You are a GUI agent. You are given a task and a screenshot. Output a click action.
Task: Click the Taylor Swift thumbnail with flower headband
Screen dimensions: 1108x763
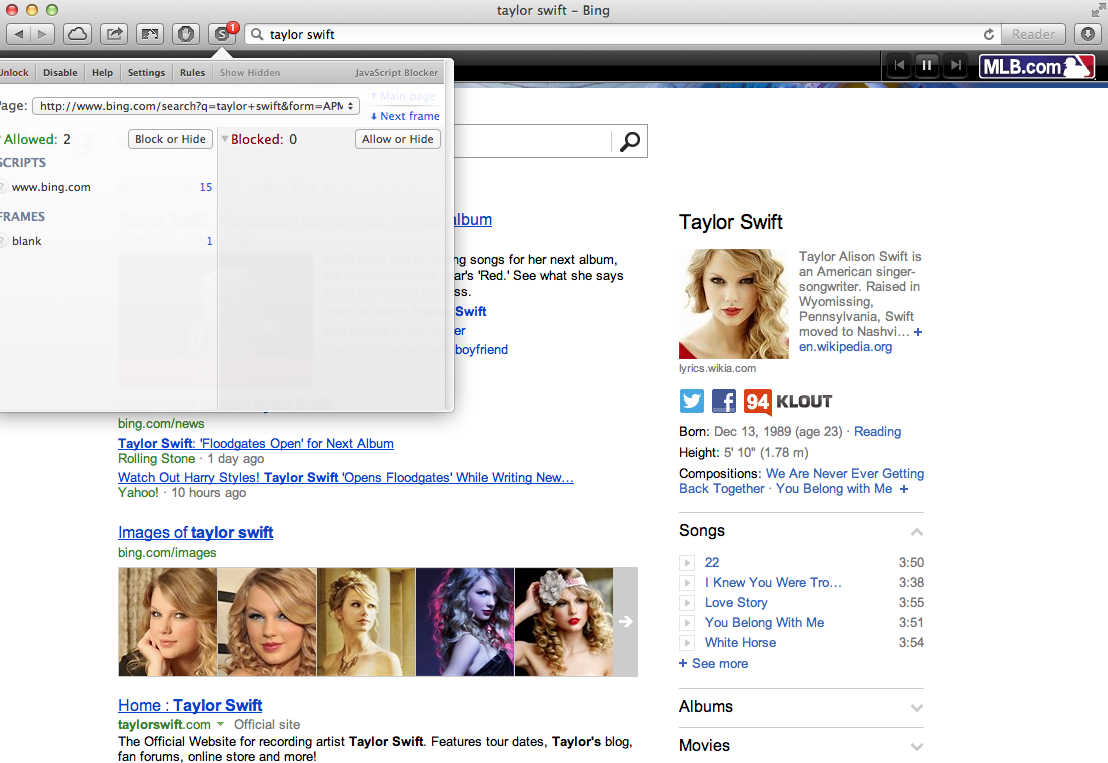[564, 622]
